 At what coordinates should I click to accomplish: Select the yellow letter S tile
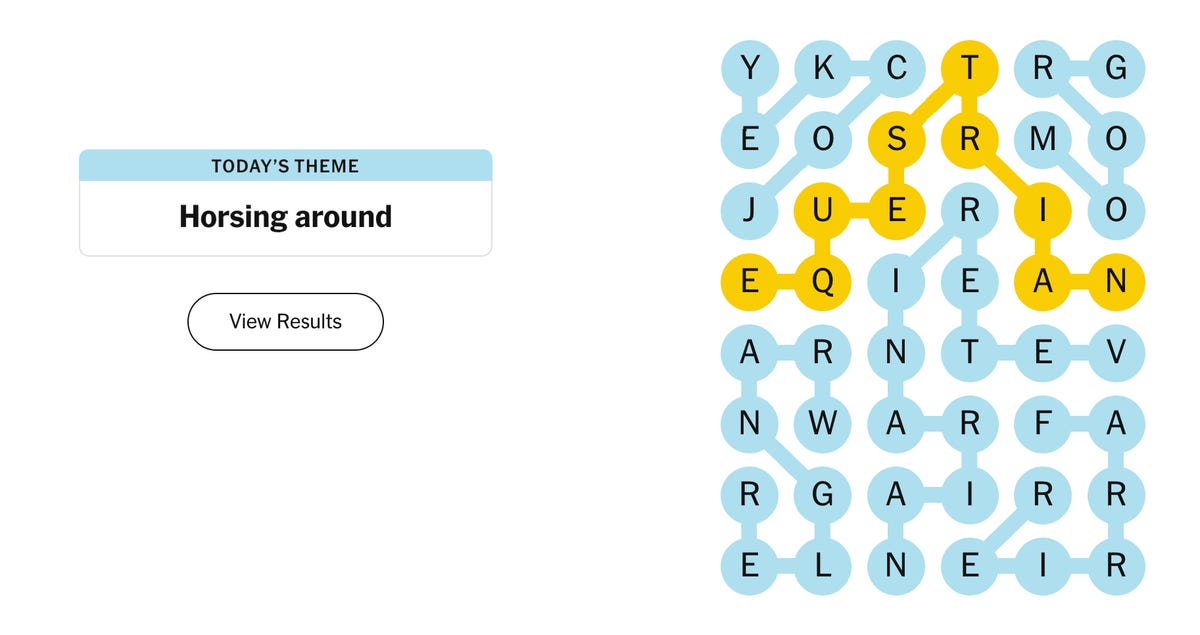coord(896,140)
